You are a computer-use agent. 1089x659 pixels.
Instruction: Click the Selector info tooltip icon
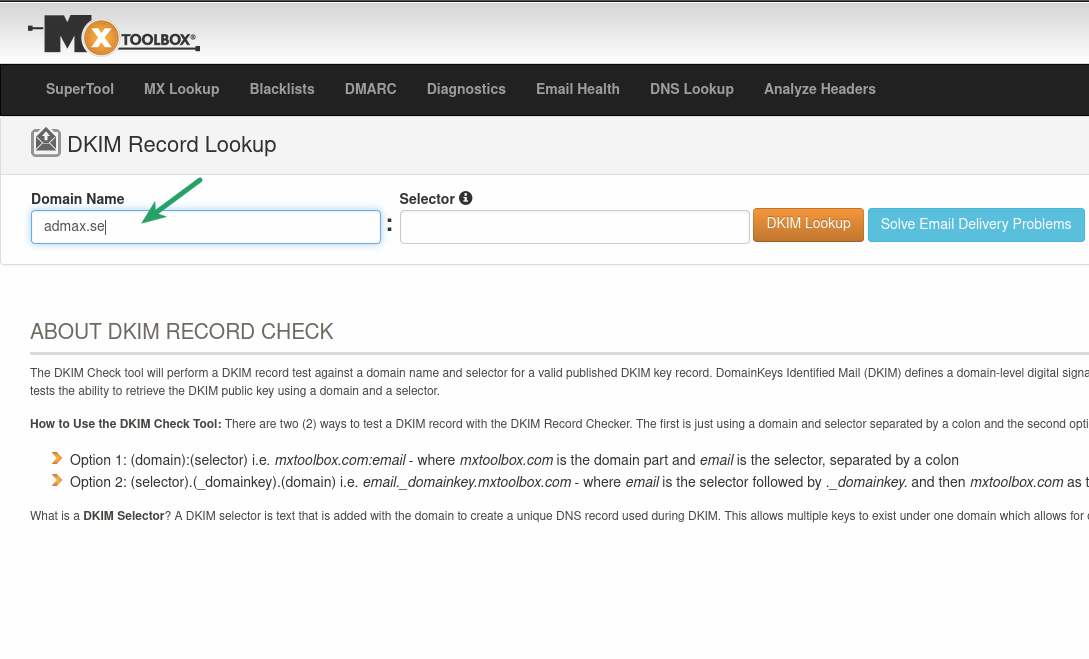pyautogui.click(x=465, y=198)
